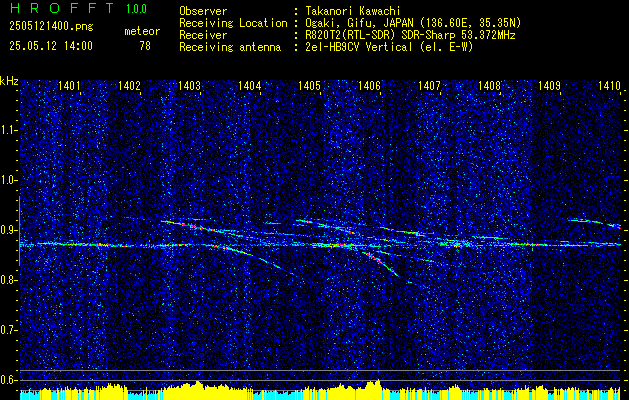The width and height of the screenshot is (629, 400).
Task: Click the 1406 time marker
Action: click(x=369, y=85)
